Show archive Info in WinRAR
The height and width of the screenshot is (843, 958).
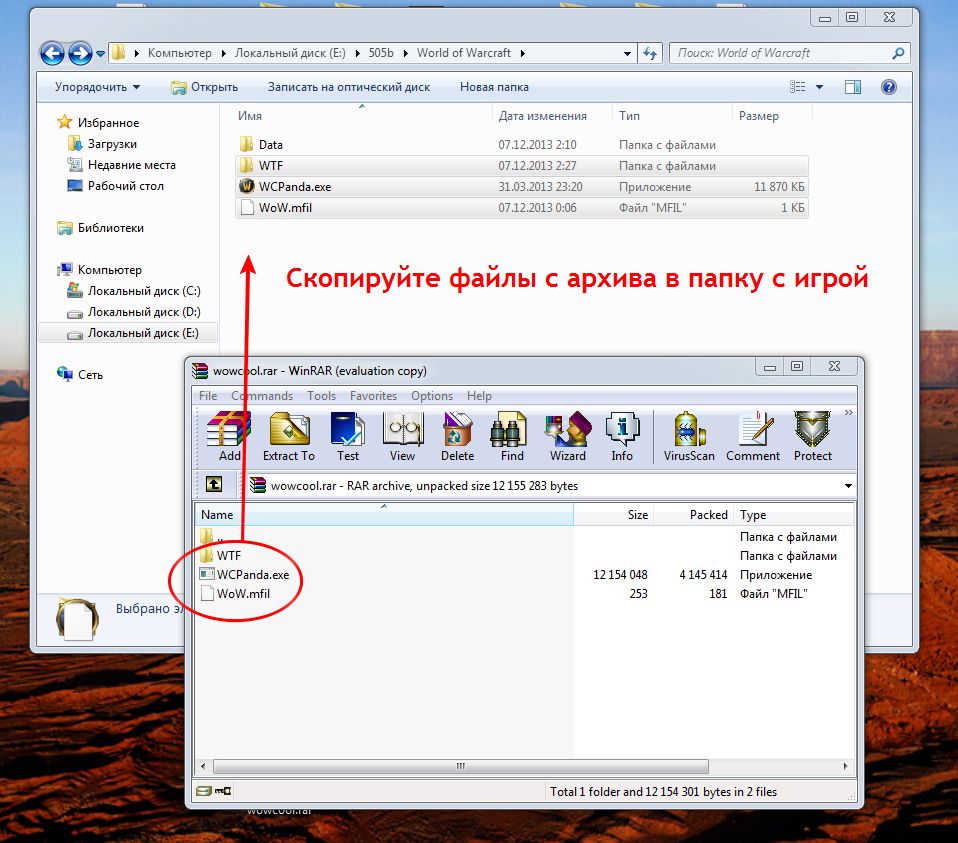click(622, 436)
